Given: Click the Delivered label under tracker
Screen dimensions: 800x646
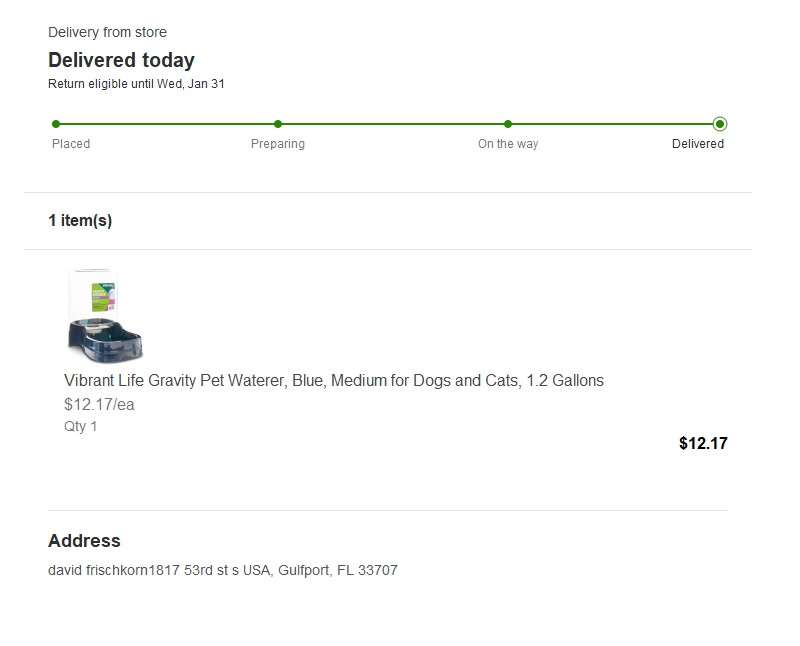Looking at the screenshot, I should [x=698, y=144].
